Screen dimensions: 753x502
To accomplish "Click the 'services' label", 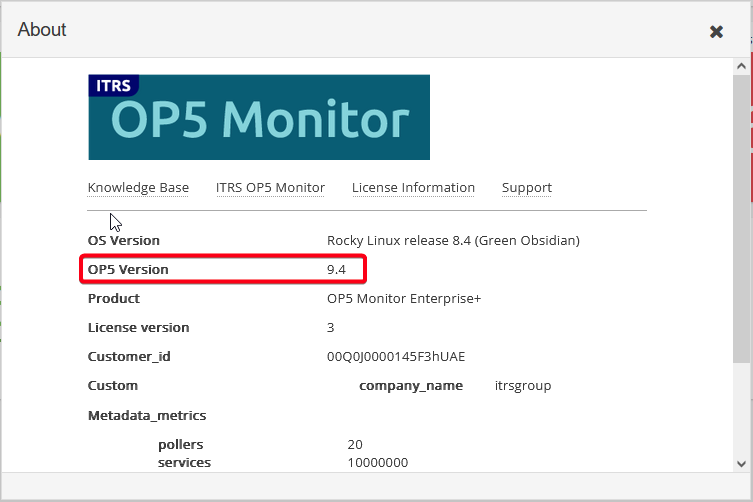I will [184, 463].
